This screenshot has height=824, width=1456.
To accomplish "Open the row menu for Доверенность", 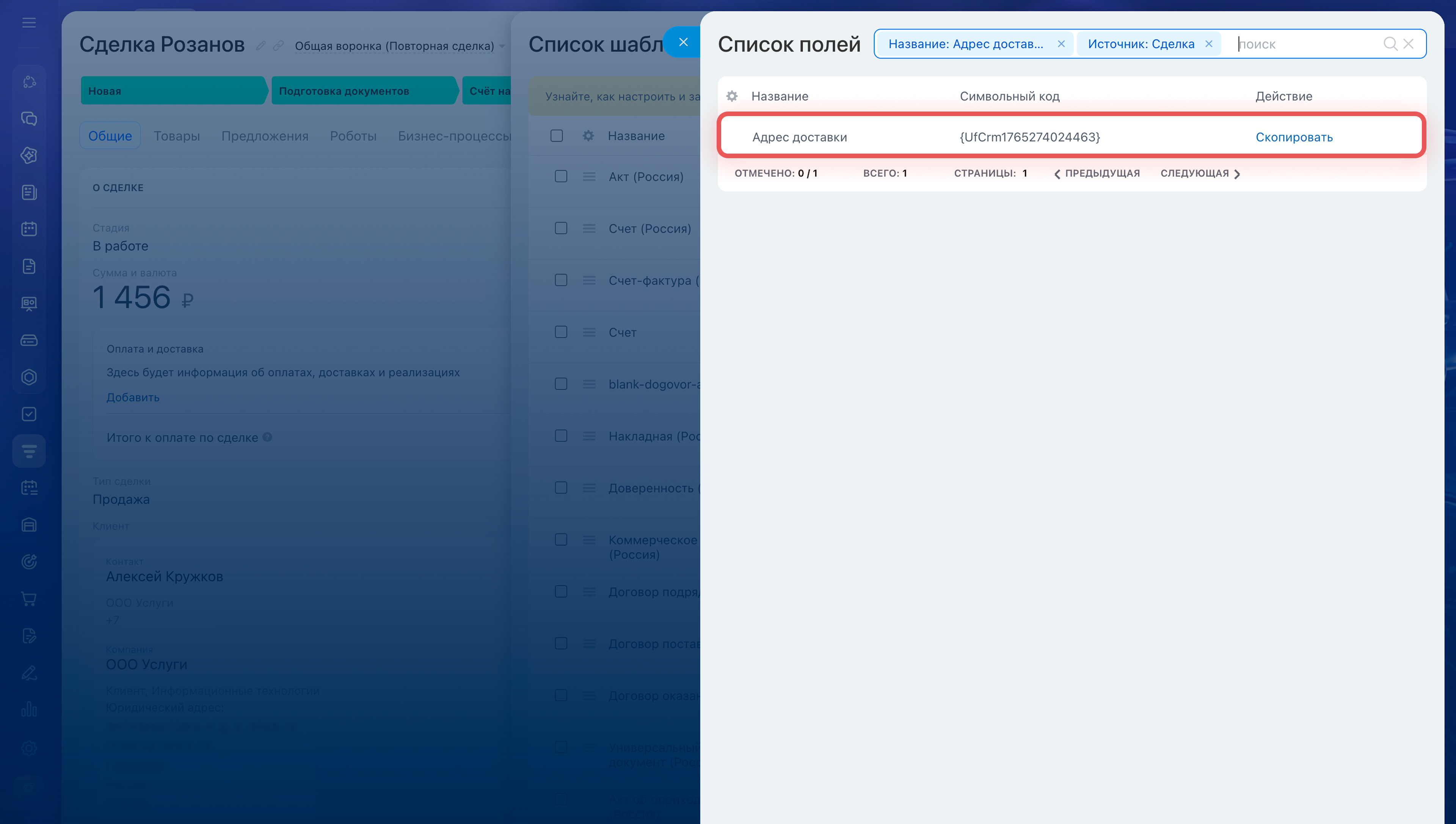I will (589, 488).
